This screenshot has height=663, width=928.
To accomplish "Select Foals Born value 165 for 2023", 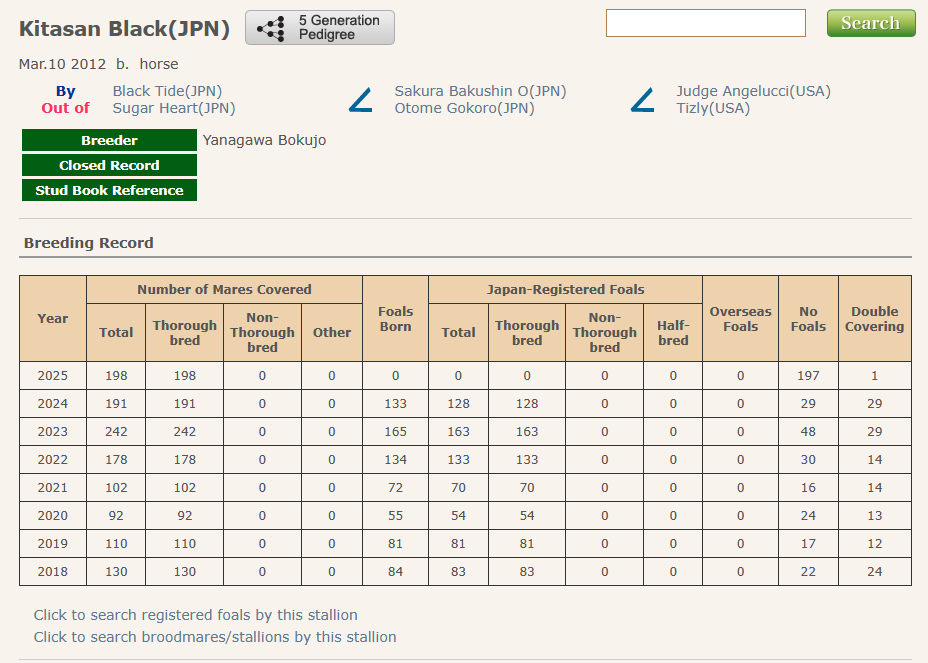I will [395, 432].
